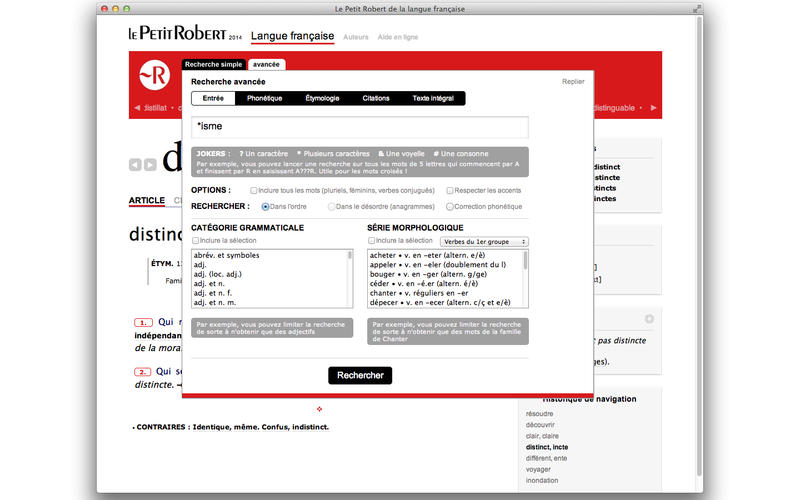Open Aide en ligne link

(x=397, y=37)
